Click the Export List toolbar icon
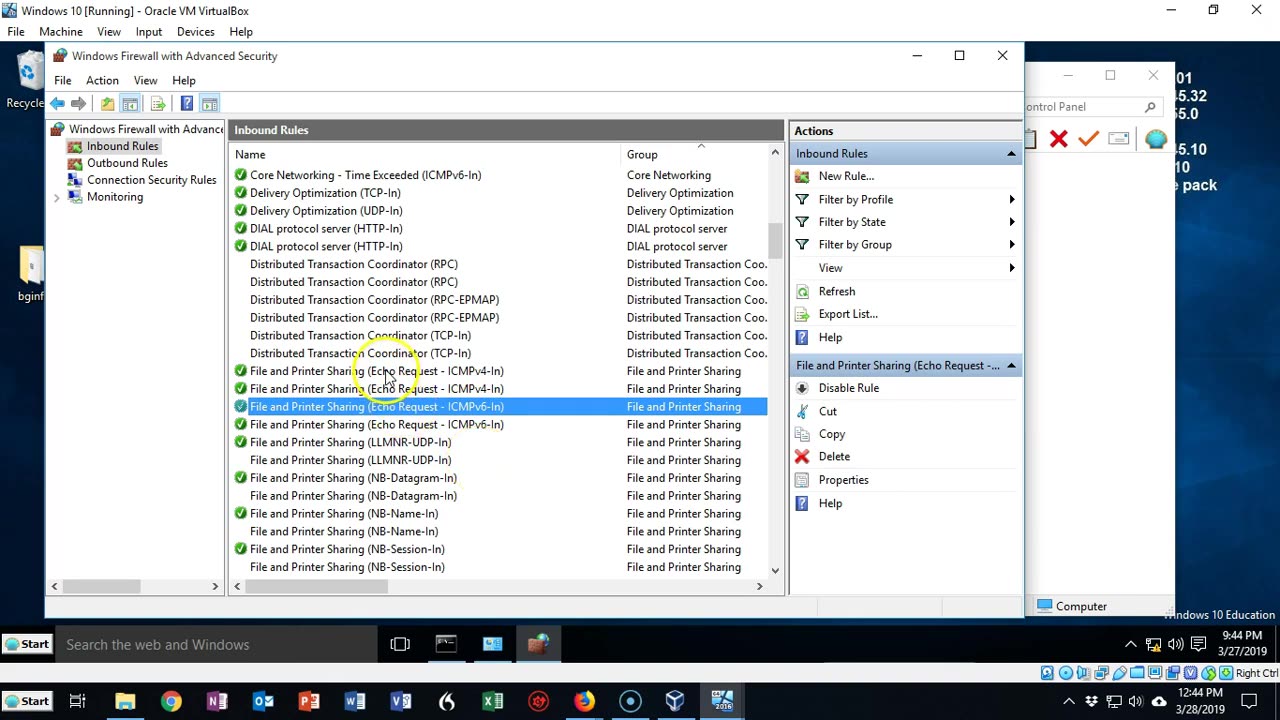Viewport: 1280px width, 720px height. tap(158, 104)
